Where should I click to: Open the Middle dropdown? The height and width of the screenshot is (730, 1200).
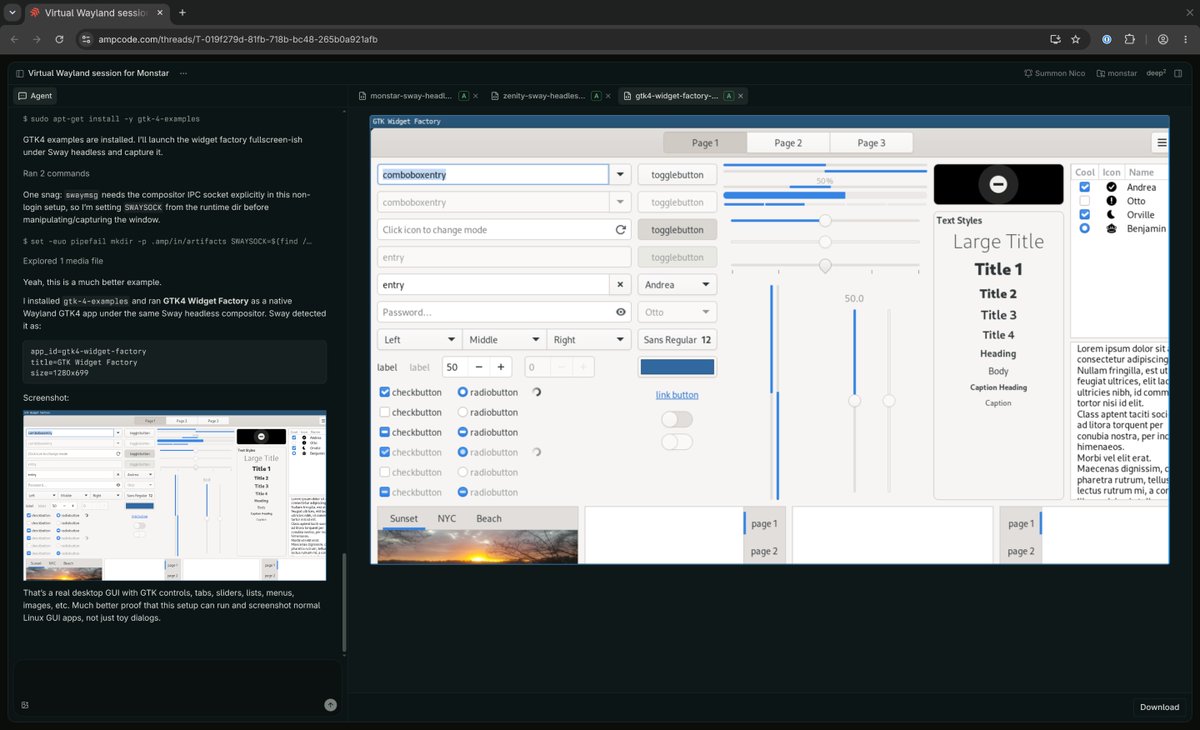coord(504,340)
